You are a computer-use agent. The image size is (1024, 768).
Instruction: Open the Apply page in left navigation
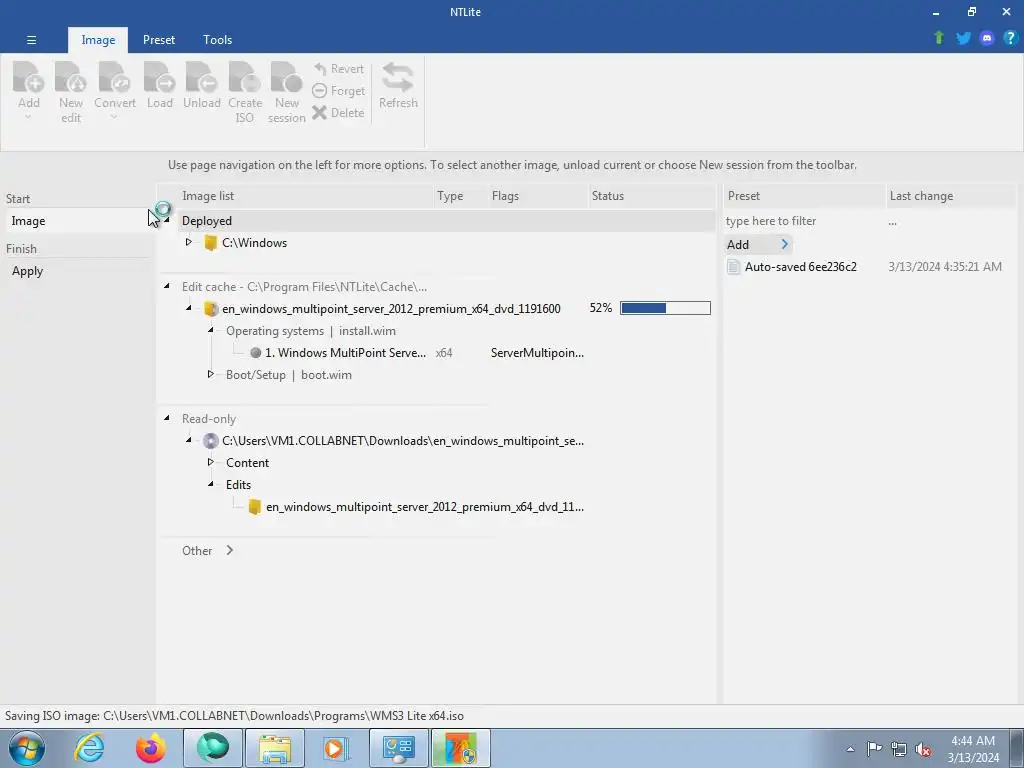click(77, 271)
